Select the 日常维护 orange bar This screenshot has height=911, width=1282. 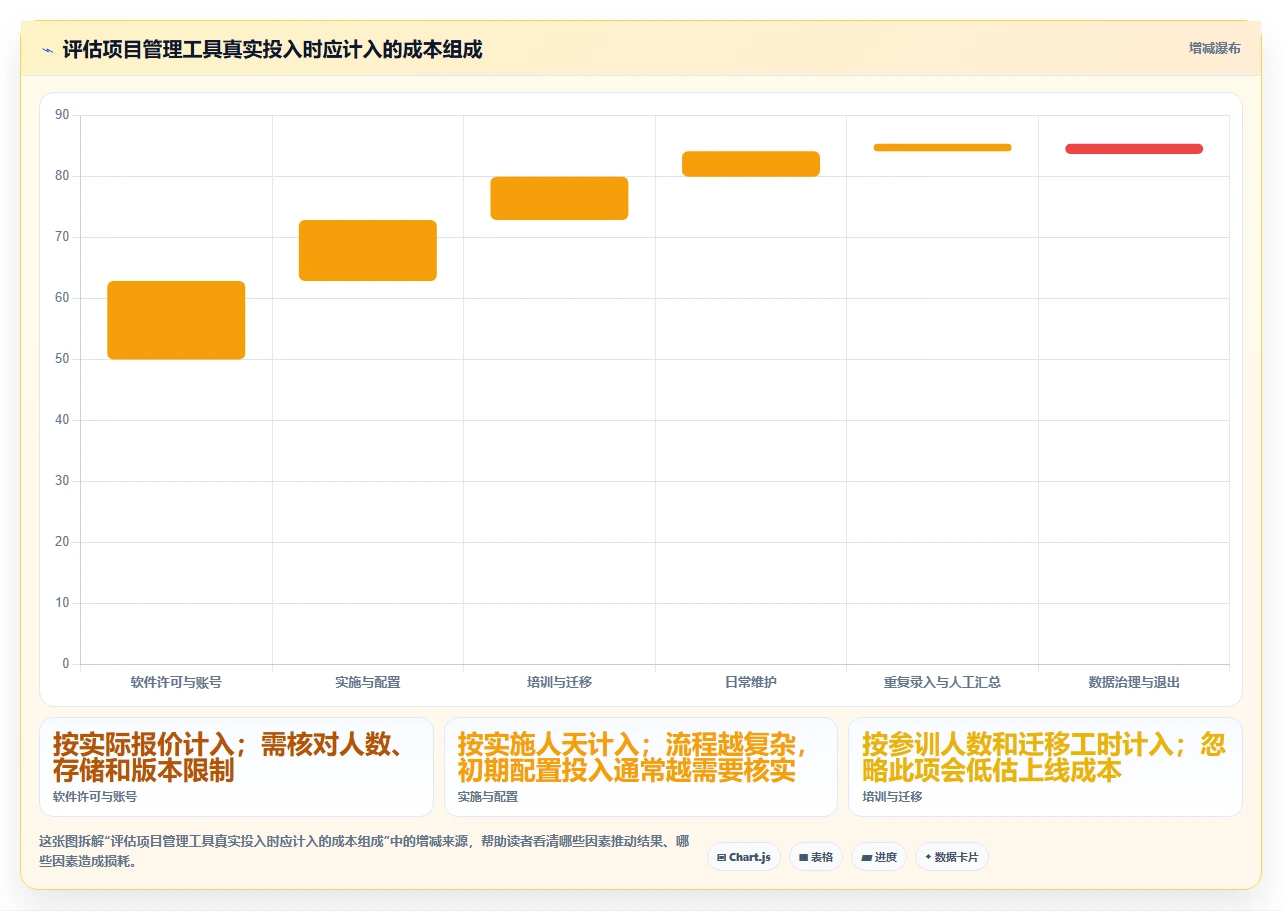point(751,164)
